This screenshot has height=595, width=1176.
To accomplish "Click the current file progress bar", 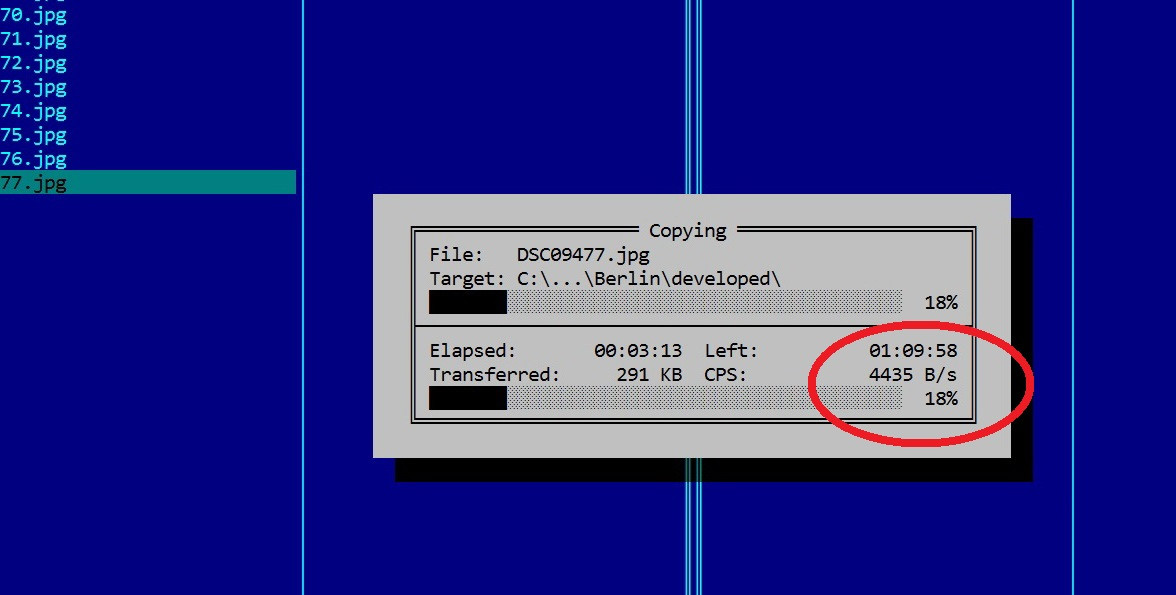I will 665,302.
